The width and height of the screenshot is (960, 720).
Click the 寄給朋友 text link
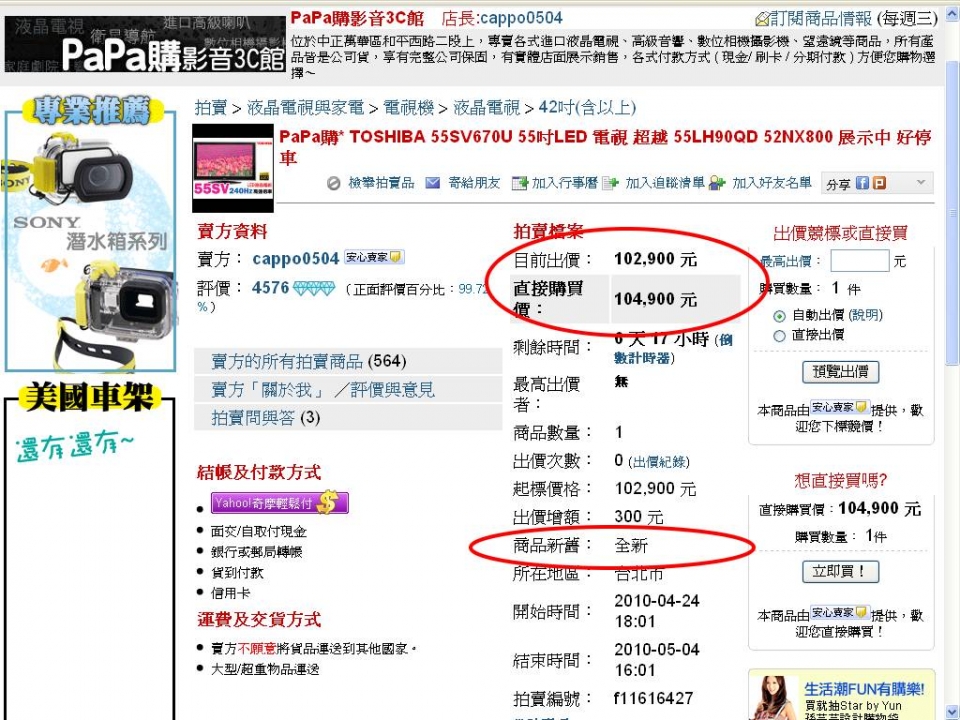[x=474, y=182]
